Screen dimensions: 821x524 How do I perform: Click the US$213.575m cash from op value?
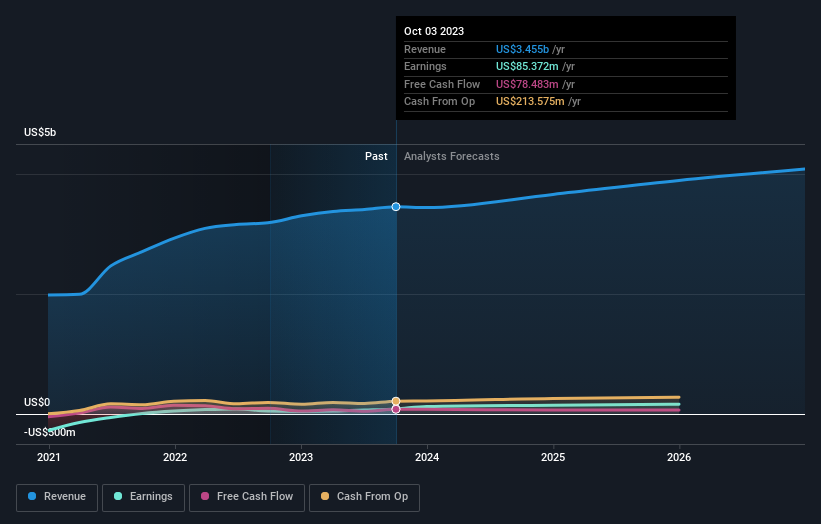click(x=530, y=102)
